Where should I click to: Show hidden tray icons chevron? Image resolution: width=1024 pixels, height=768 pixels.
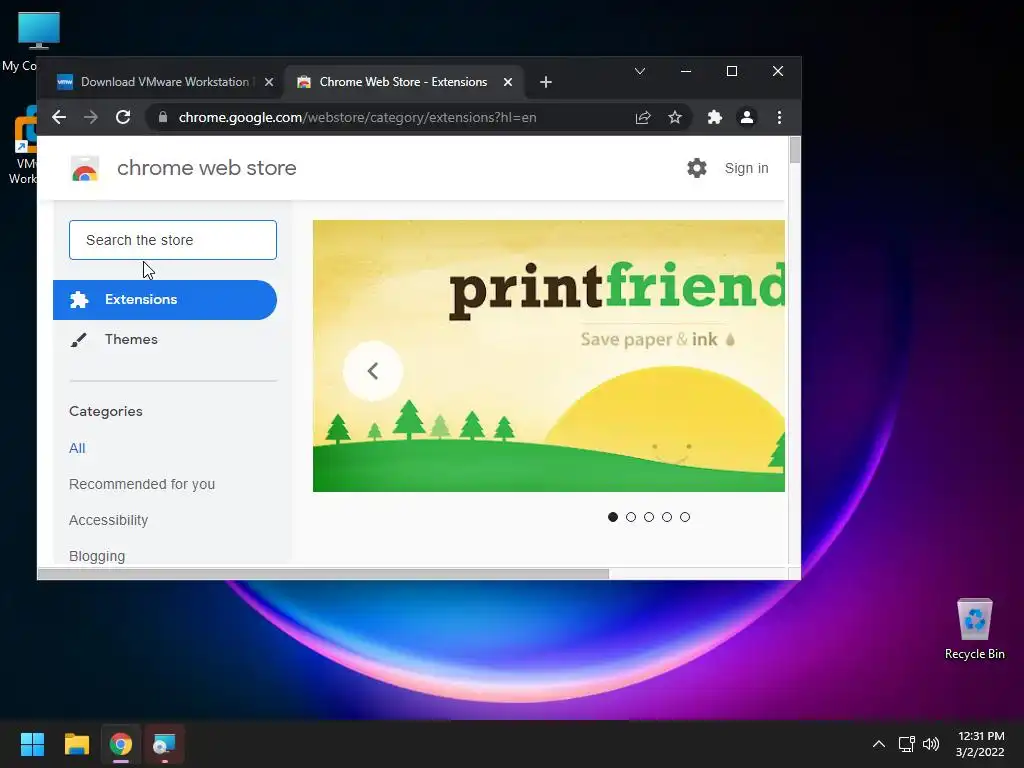879,744
